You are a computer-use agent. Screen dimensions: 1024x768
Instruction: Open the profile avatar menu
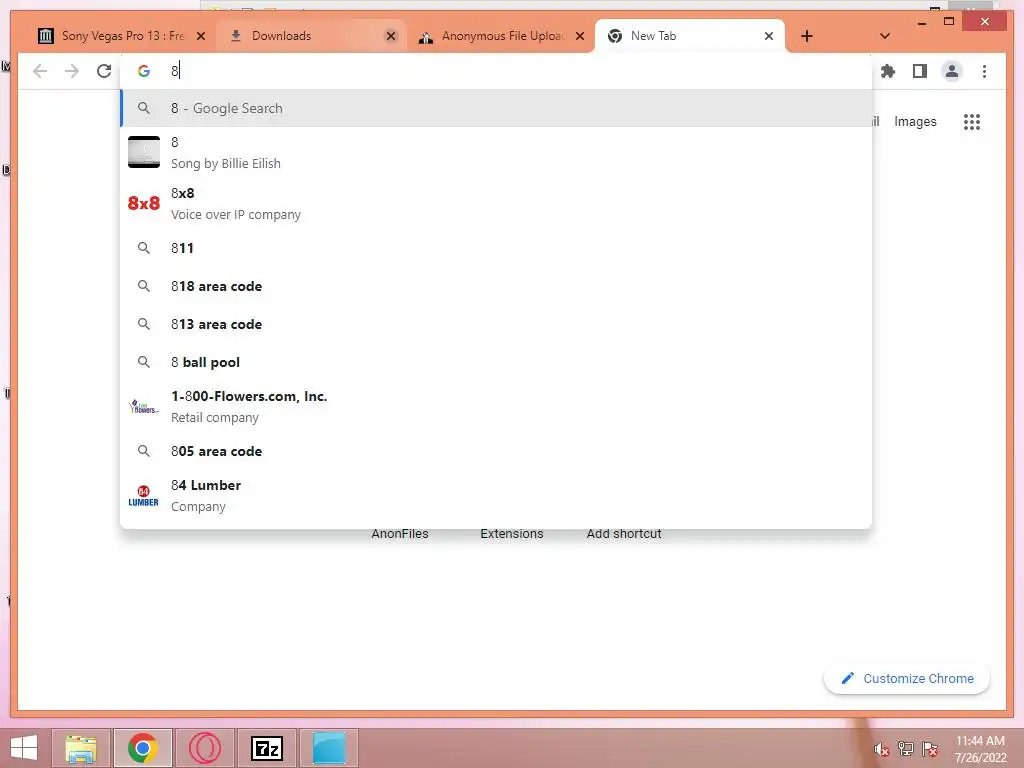952,71
